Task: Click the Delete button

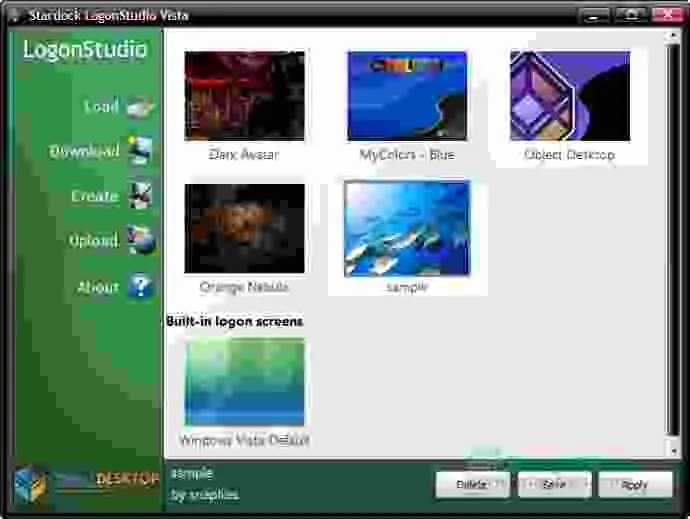Action: coord(472,485)
